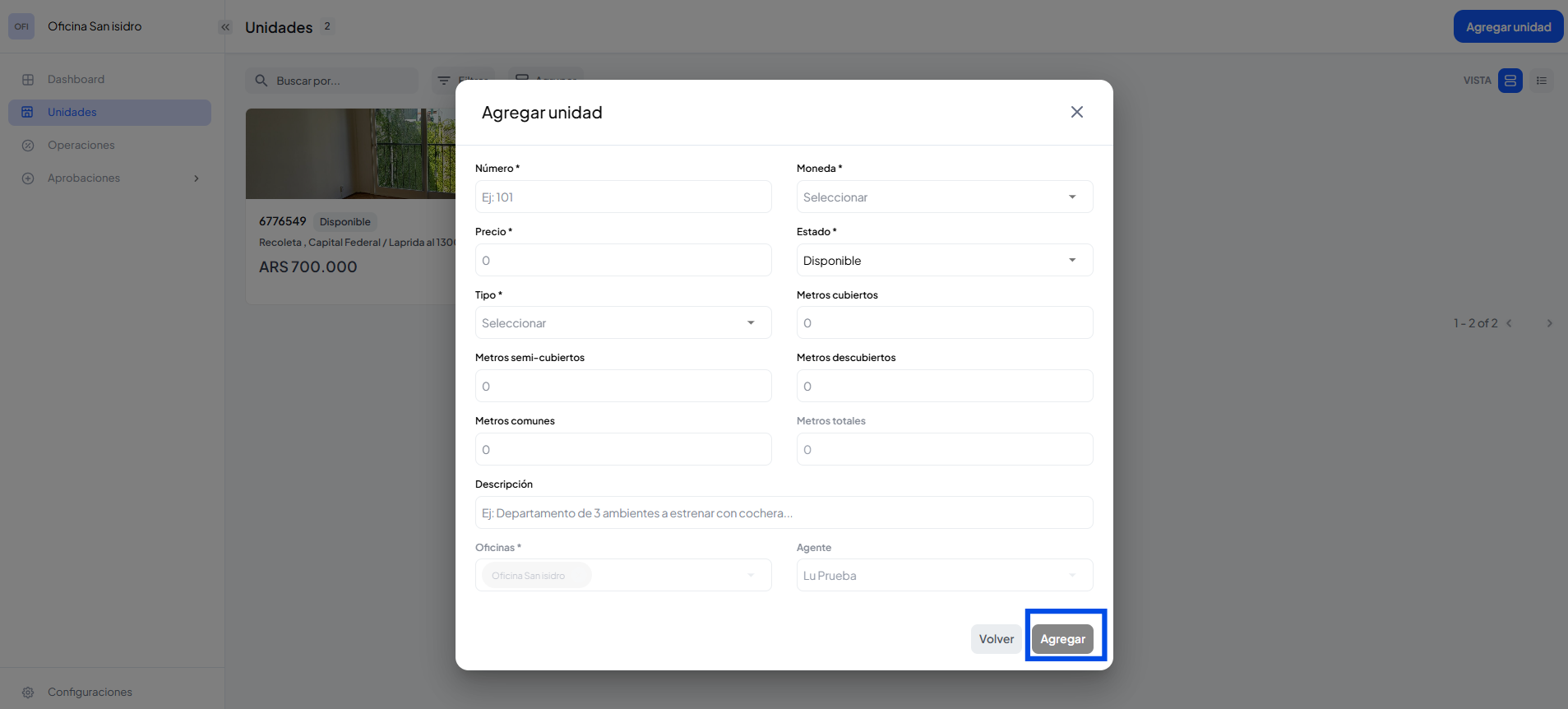1568x709 pixels.
Task: Click the Operaciones sidebar icon
Action: coord(28,146)
